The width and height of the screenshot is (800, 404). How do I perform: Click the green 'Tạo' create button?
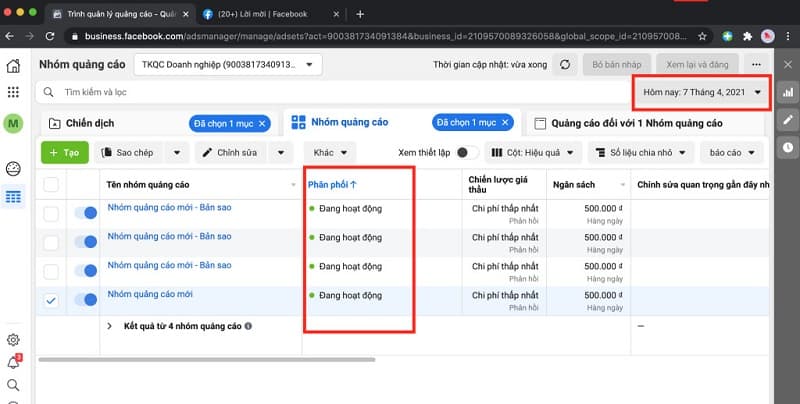point(63,153)
